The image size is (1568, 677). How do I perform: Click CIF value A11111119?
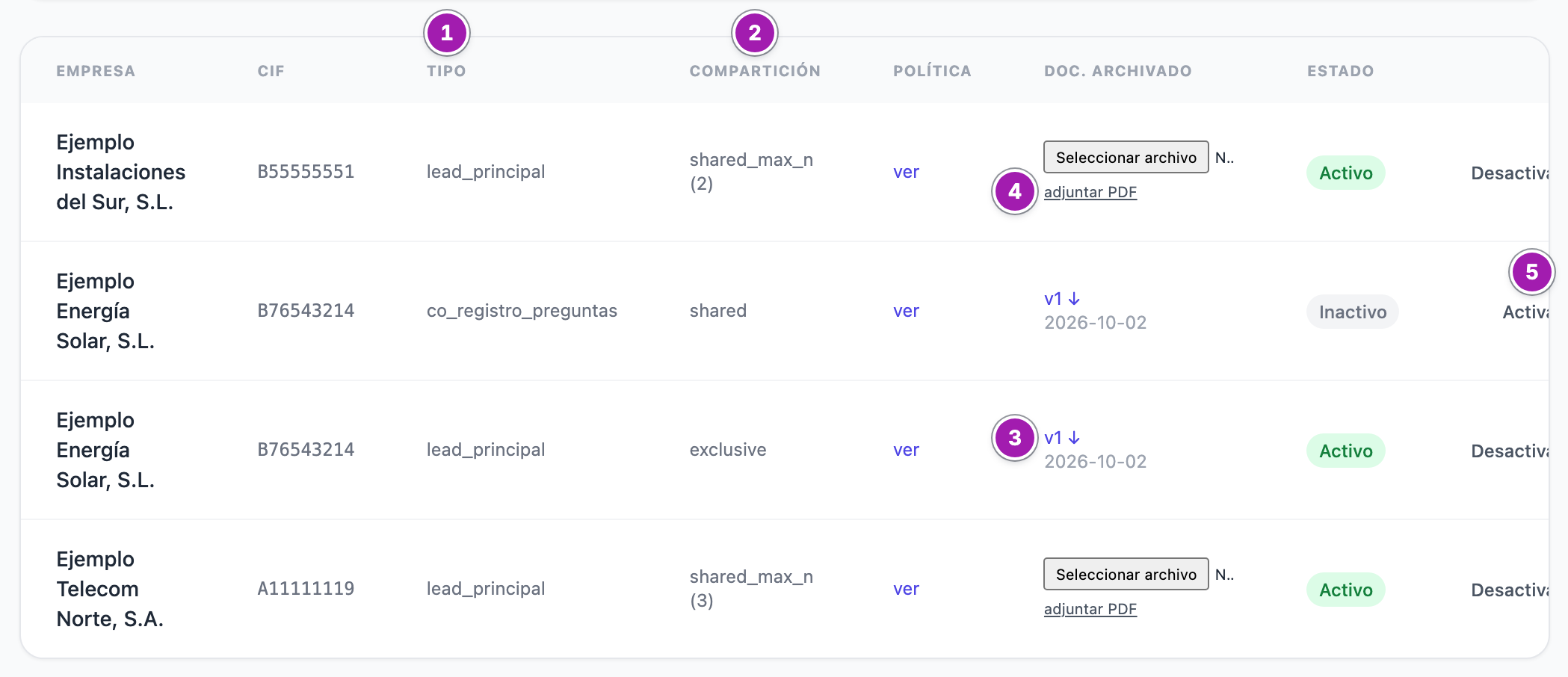pos(306,589)
